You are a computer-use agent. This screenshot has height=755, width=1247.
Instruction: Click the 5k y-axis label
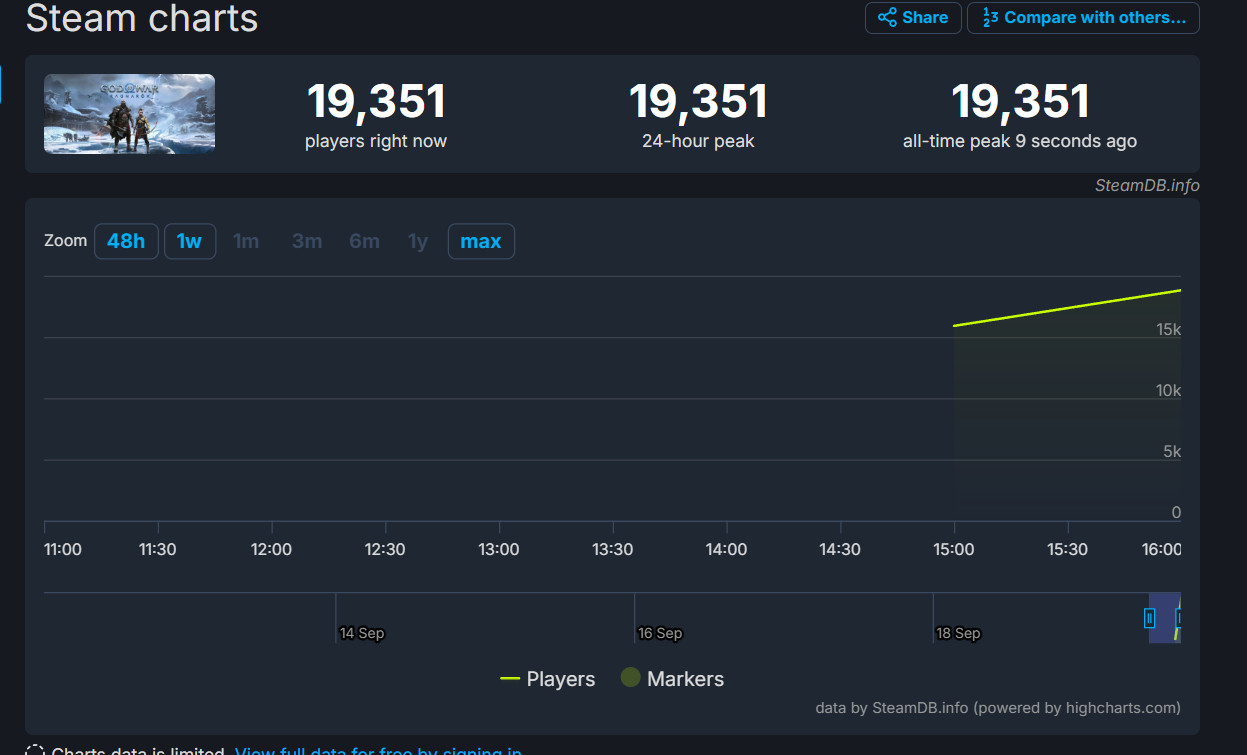coord(1172,451)
